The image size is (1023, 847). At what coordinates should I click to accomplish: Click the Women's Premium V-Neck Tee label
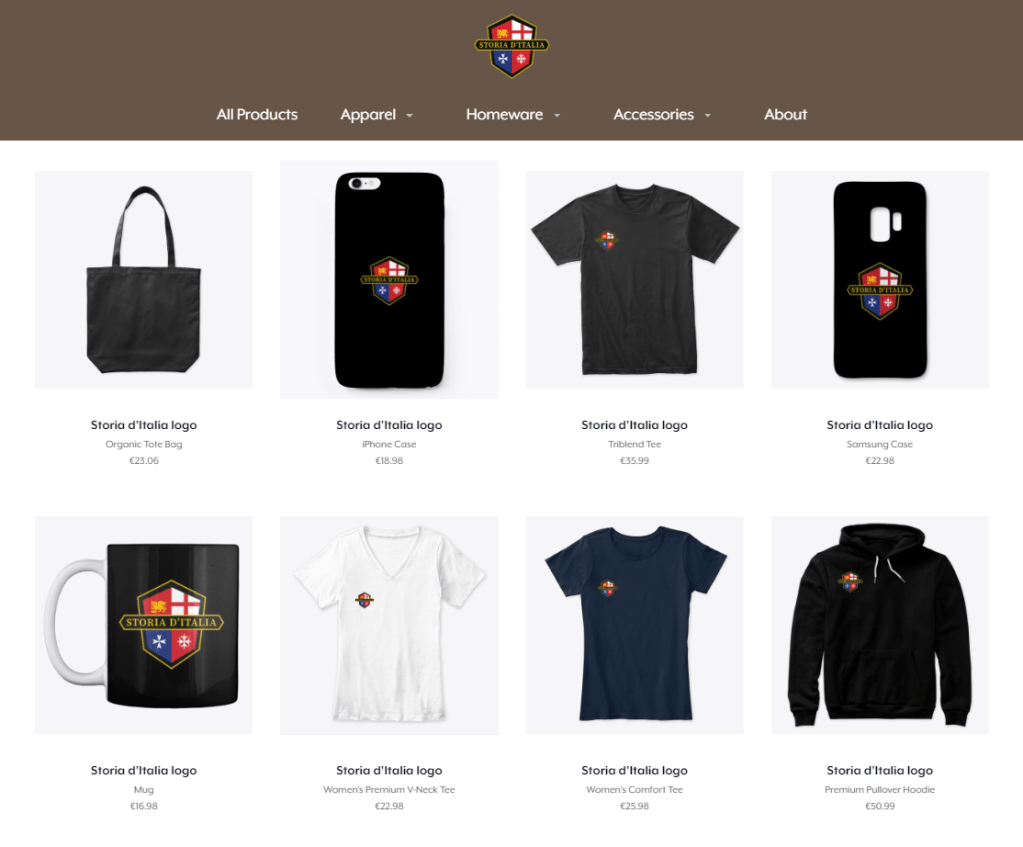coord(389,790)
